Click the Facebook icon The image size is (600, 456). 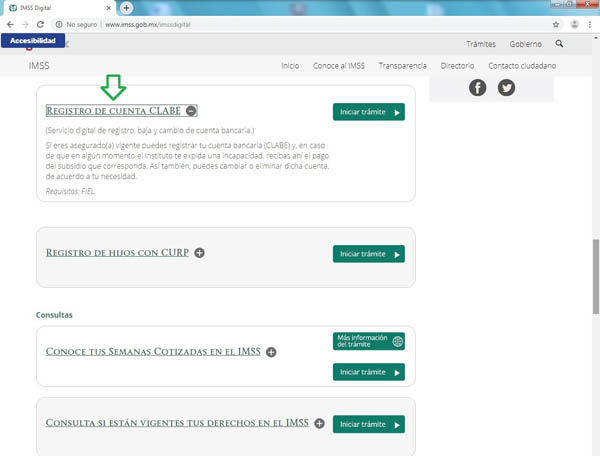point(477,88)
